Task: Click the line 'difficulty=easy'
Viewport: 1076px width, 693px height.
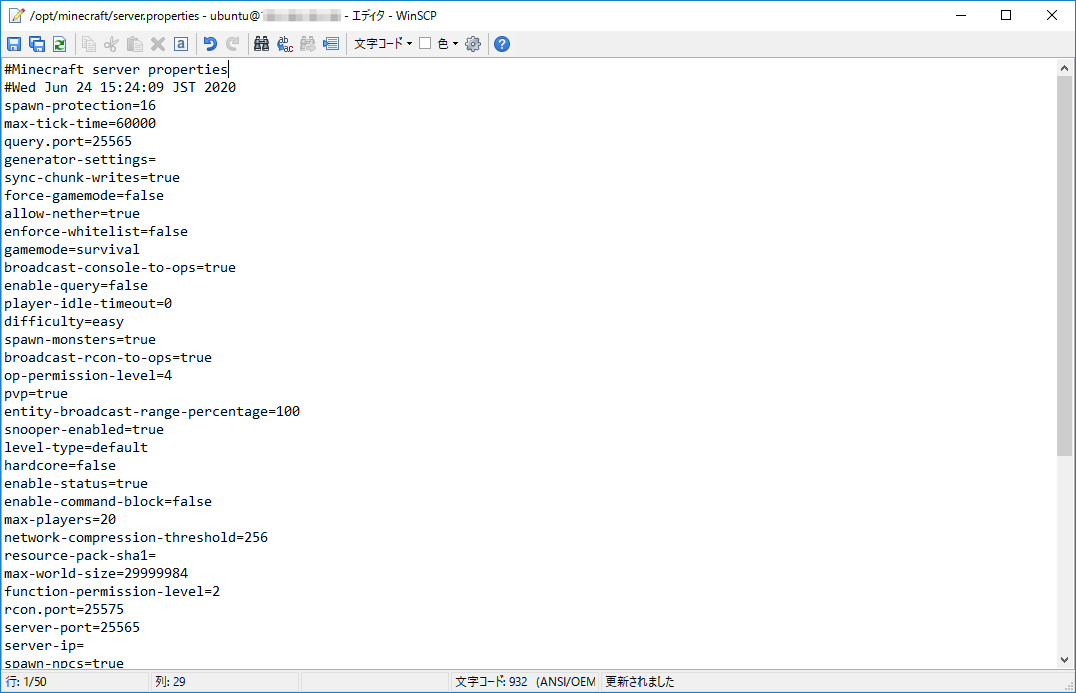Action: pos(65,322)
